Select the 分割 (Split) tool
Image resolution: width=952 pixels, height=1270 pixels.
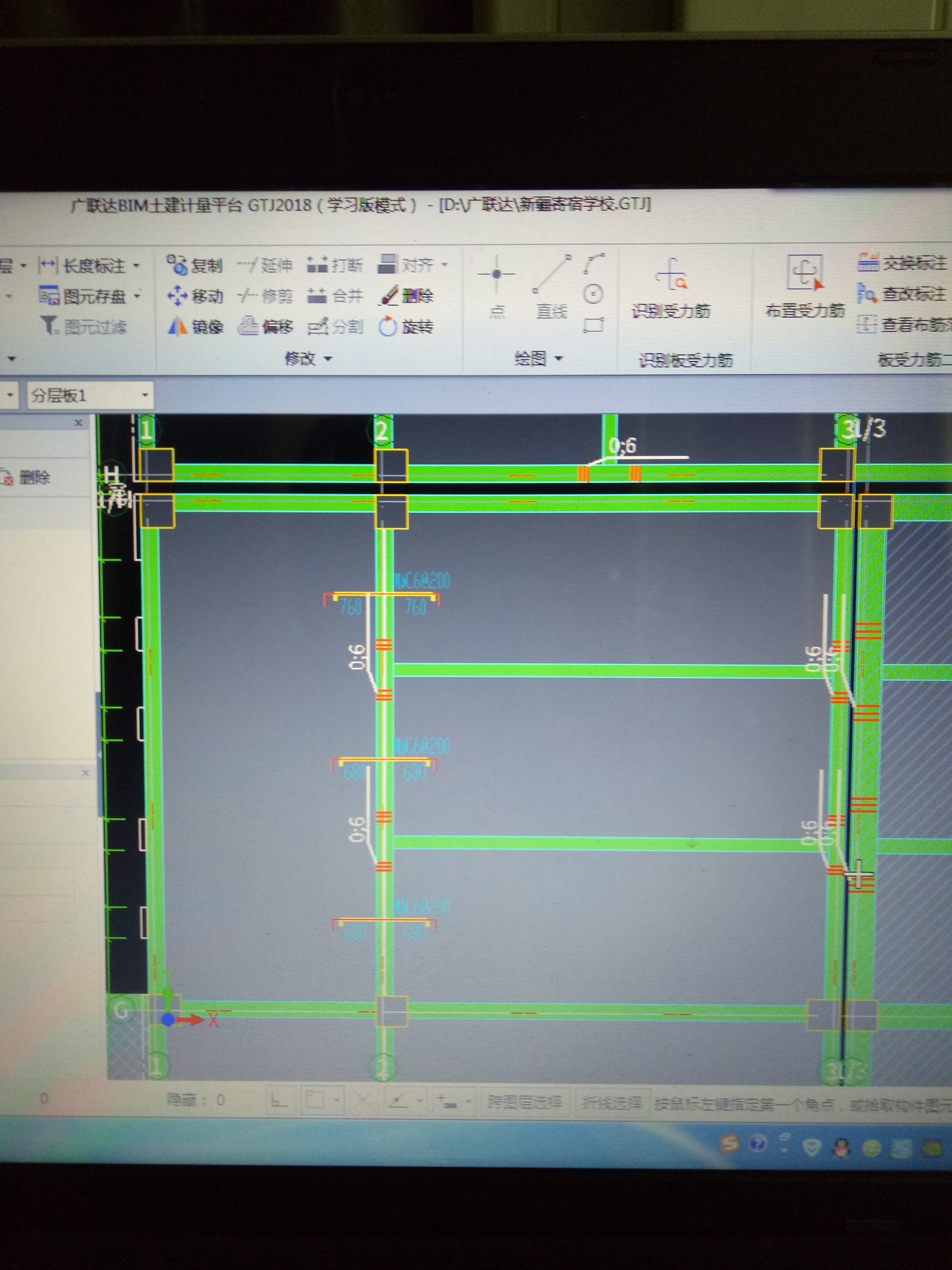[334, 327]
